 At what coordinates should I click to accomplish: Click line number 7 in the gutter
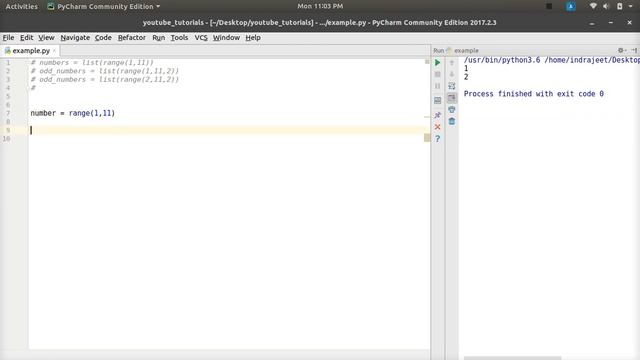pos(8,113)
